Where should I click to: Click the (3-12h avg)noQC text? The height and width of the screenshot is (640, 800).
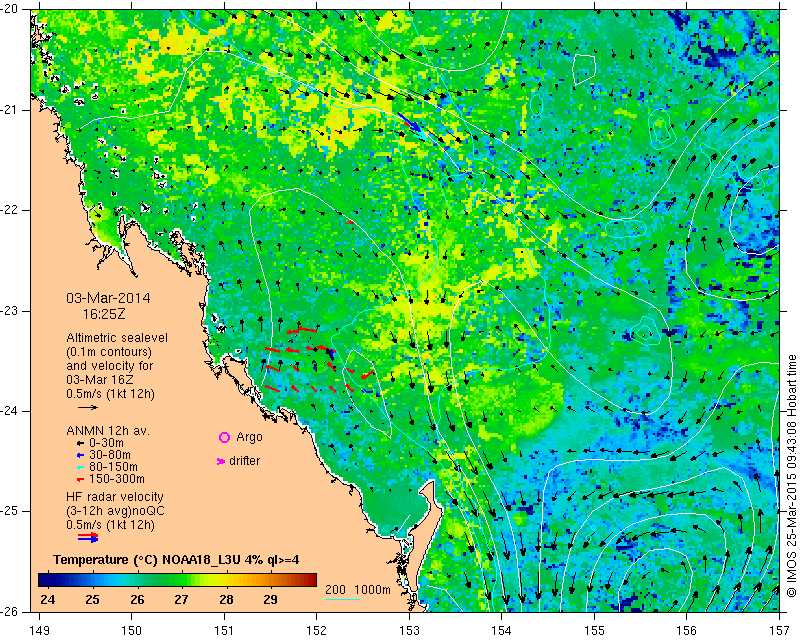pos(115,511)
